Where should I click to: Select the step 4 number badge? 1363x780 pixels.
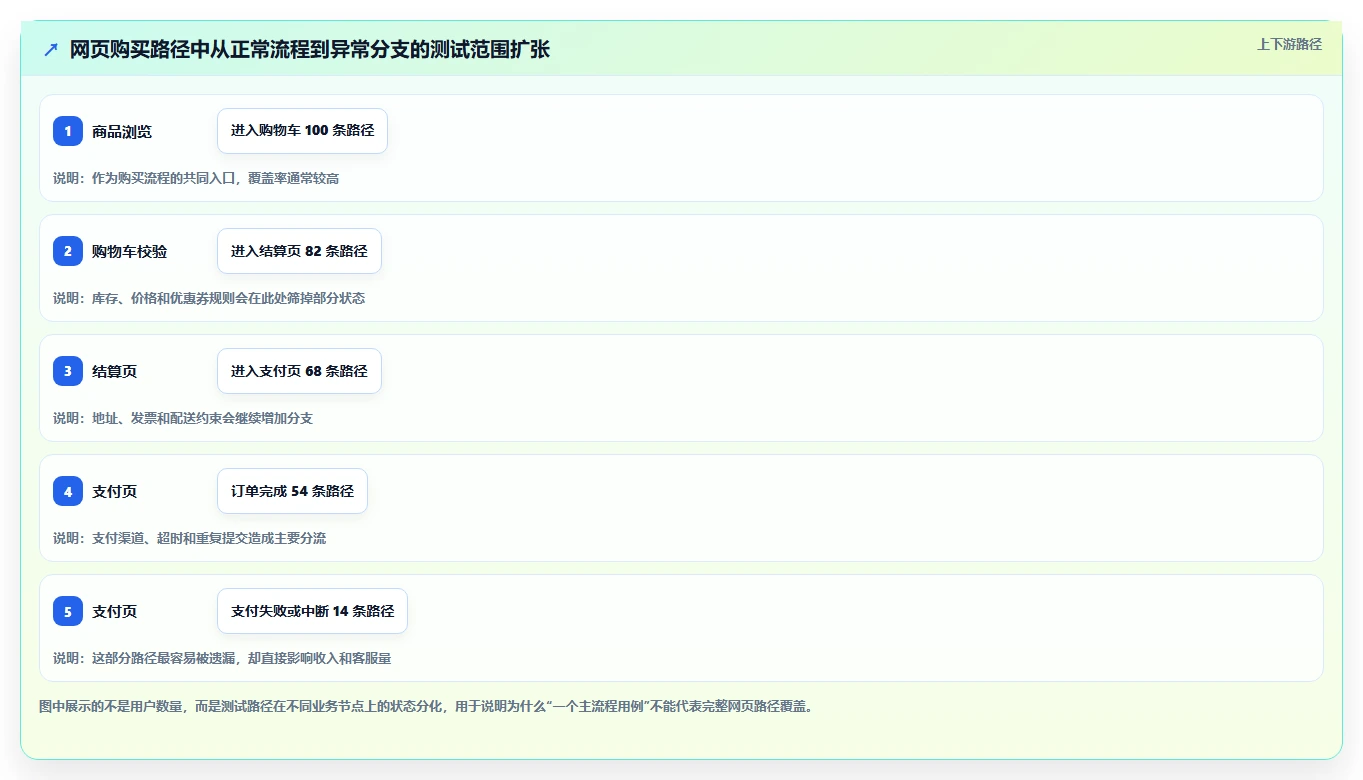coord(68,491)
